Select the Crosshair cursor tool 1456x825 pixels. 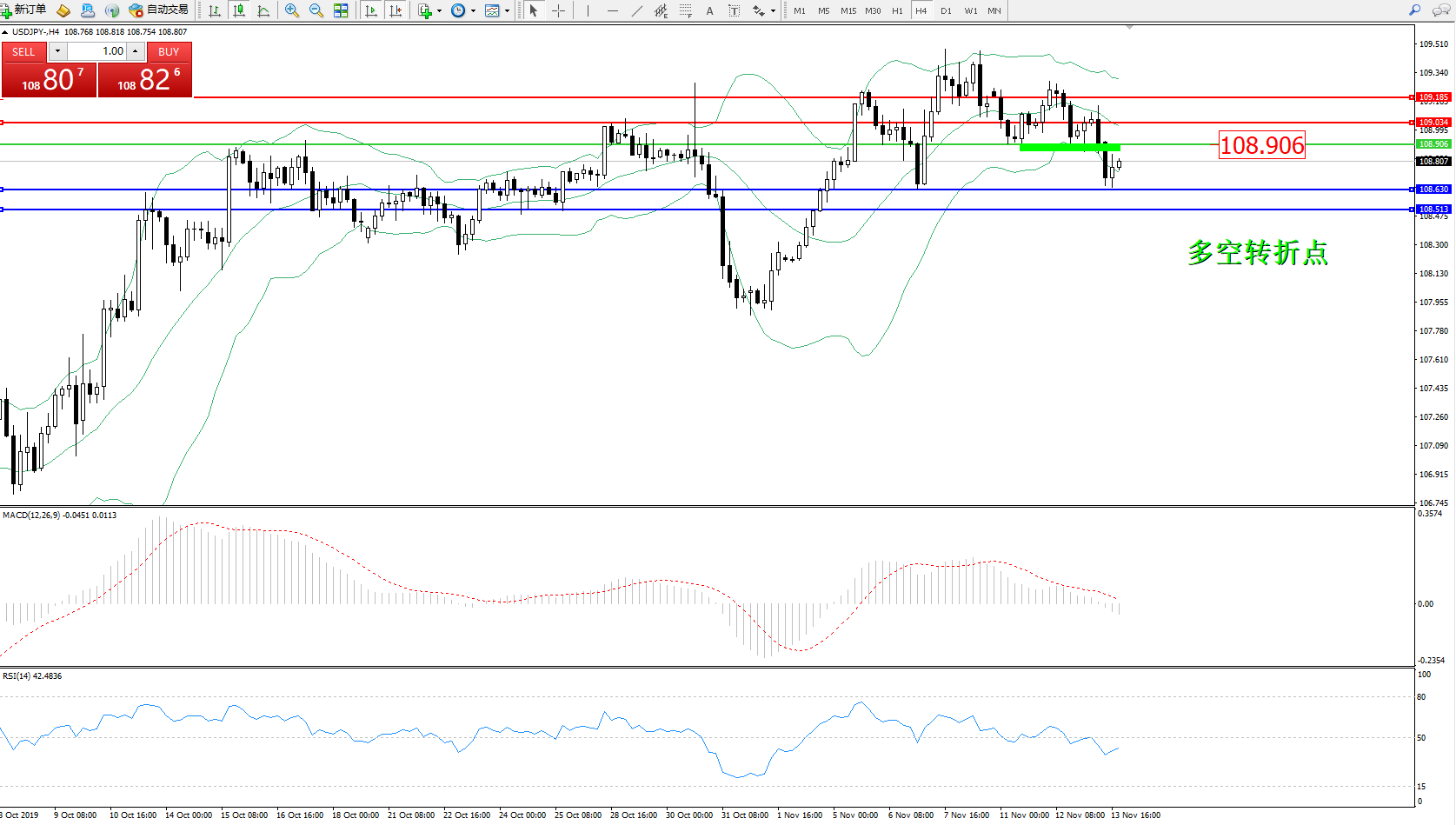click(x=558, y=10)
